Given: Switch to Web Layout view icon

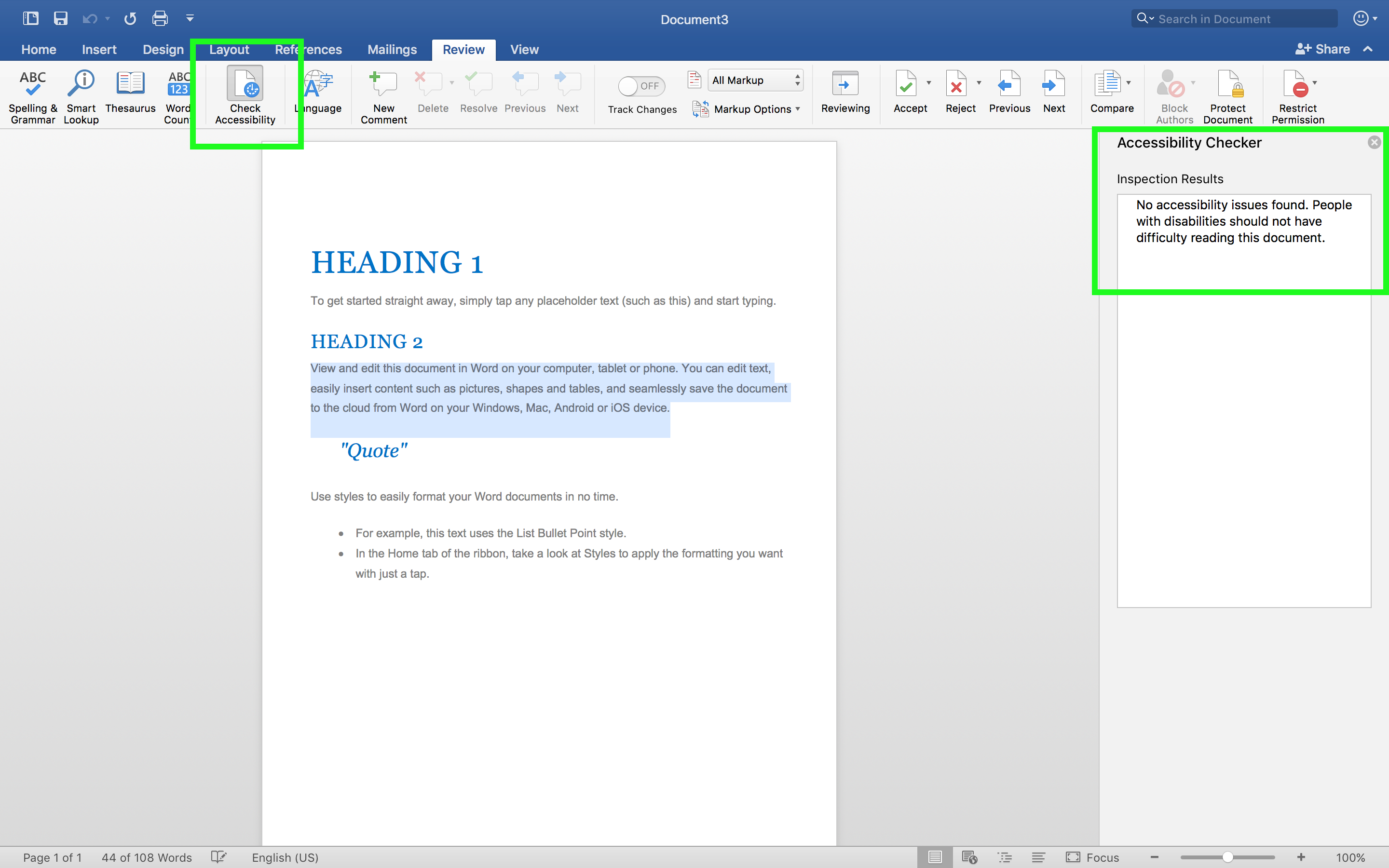Looking at the screenshot, I should pyautogui.click(x=969, y=857).
